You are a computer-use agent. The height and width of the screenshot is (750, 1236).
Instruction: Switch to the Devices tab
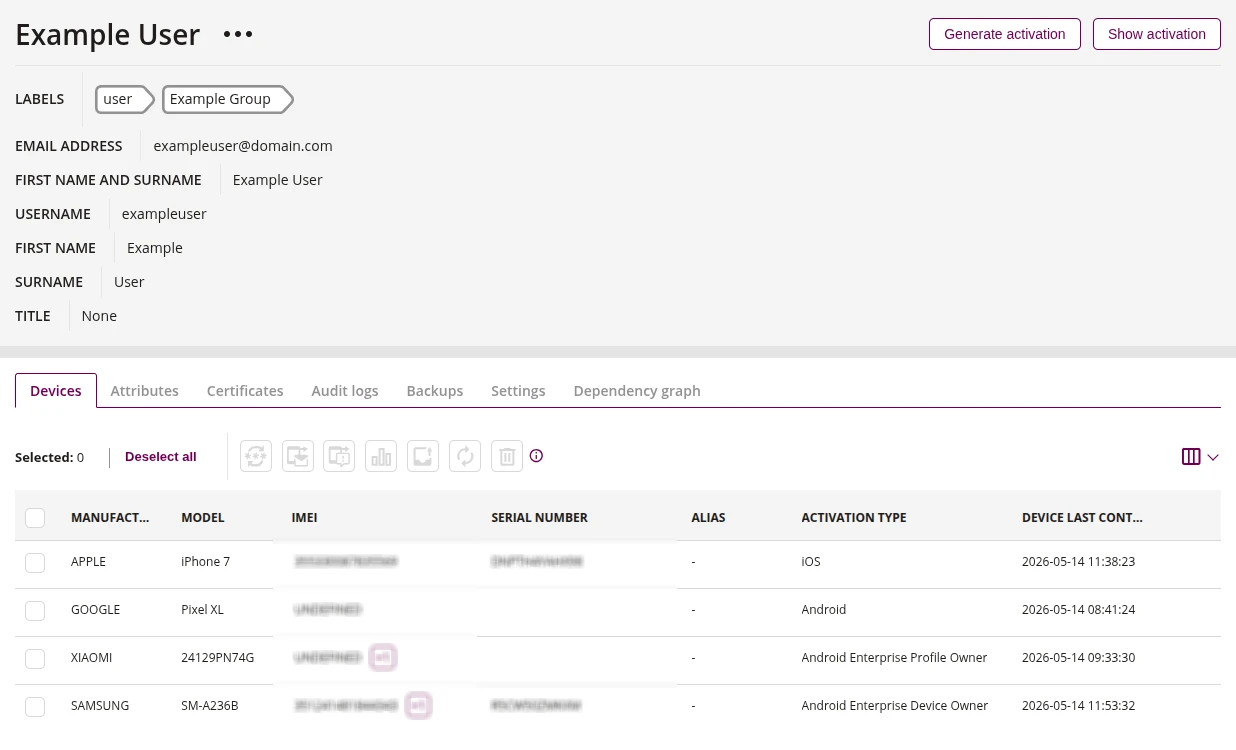(x=56, y=391)
